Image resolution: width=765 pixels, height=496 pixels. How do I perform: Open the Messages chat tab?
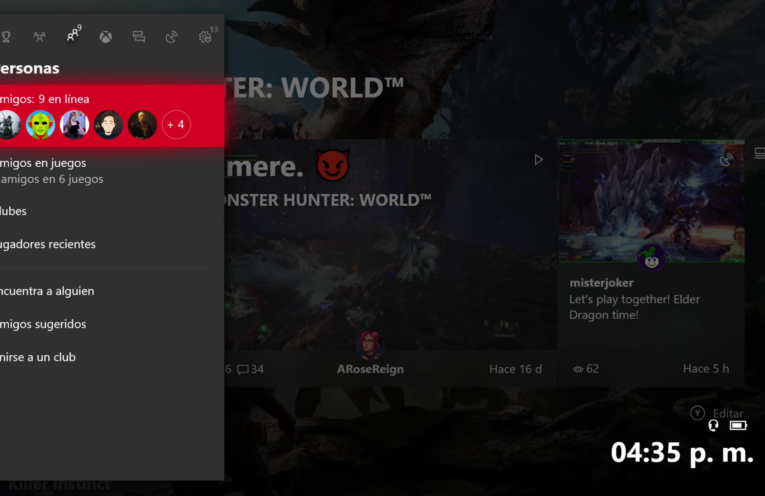[x=138, y=37]
